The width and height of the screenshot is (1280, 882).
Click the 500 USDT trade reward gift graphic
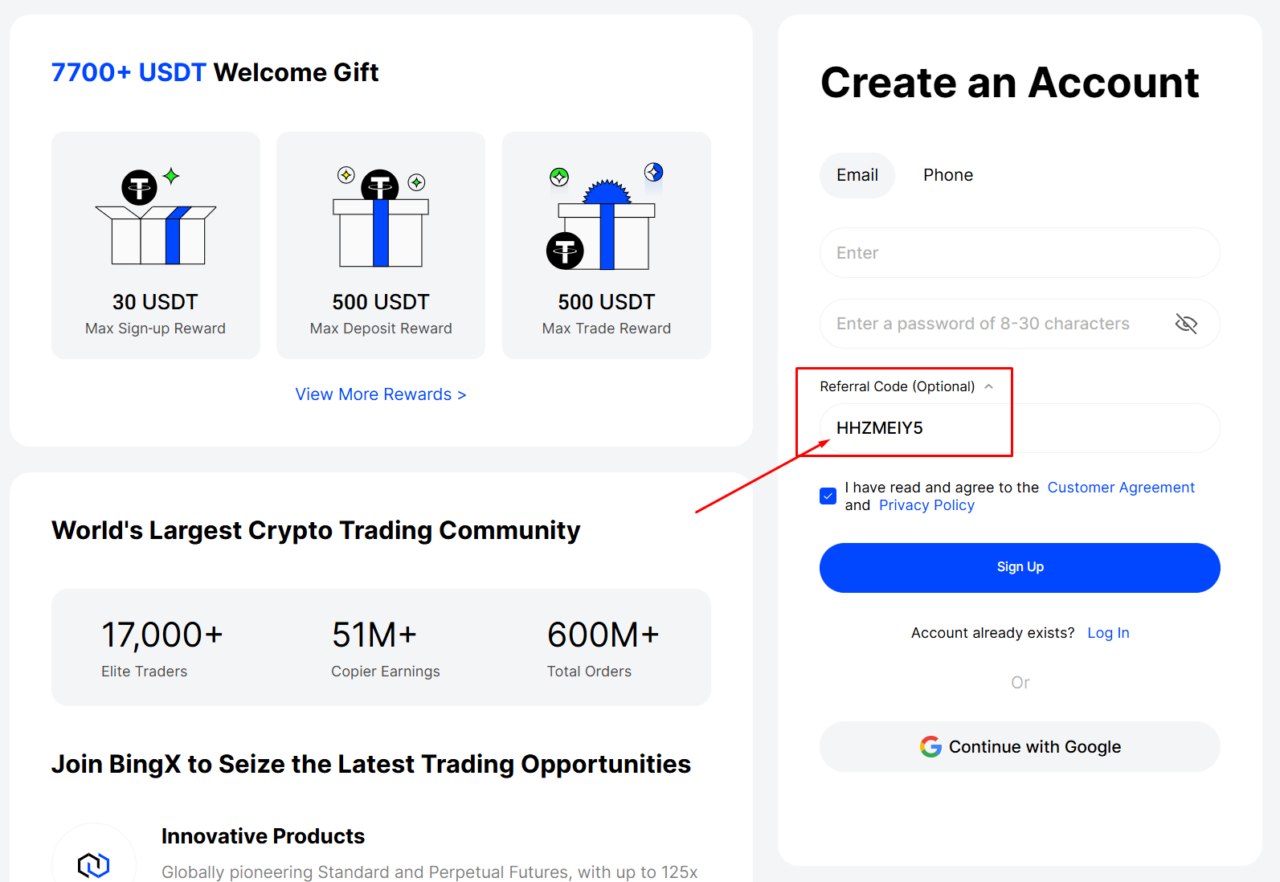point(606,215)
